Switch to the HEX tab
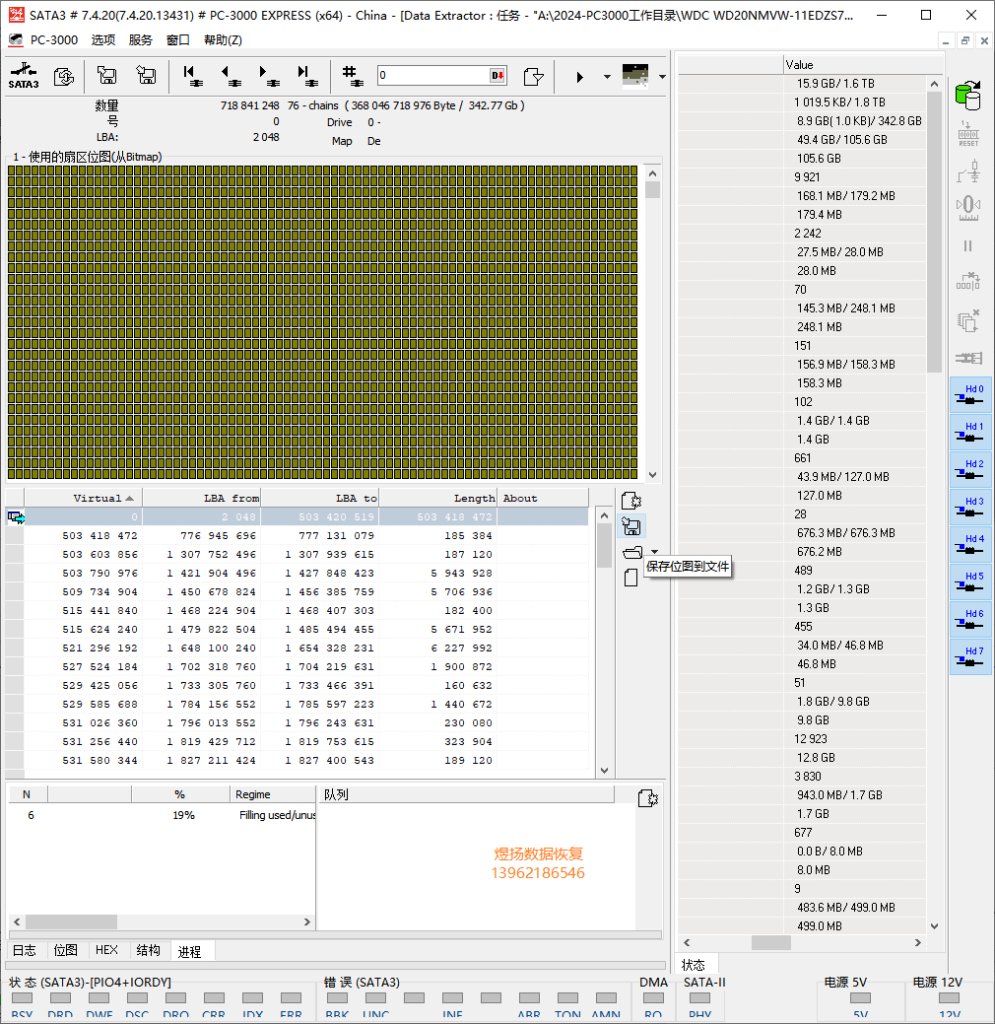995x1024 pixels. 106,950
